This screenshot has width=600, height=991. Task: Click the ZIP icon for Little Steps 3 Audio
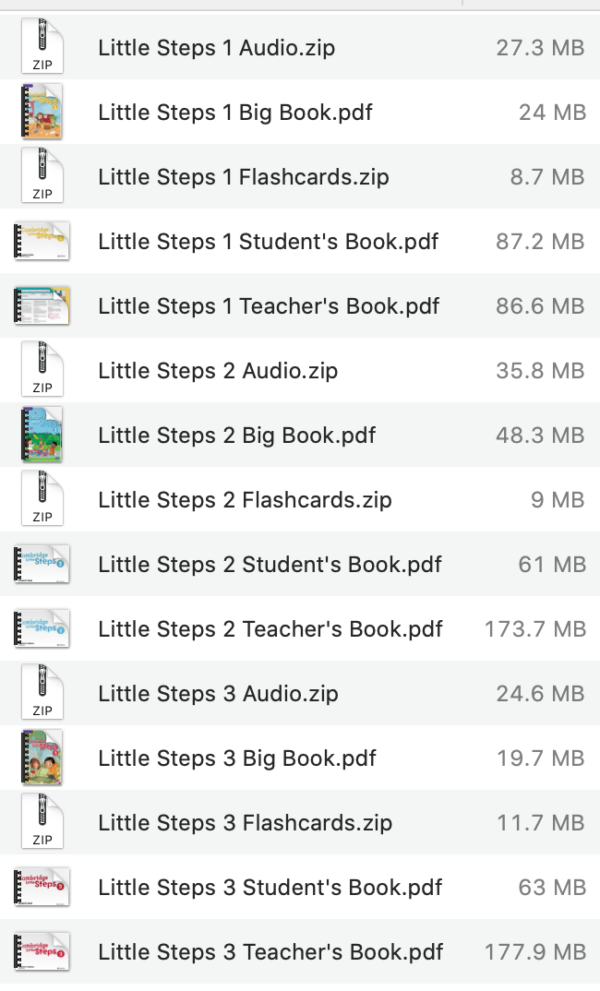pos(41,693)
